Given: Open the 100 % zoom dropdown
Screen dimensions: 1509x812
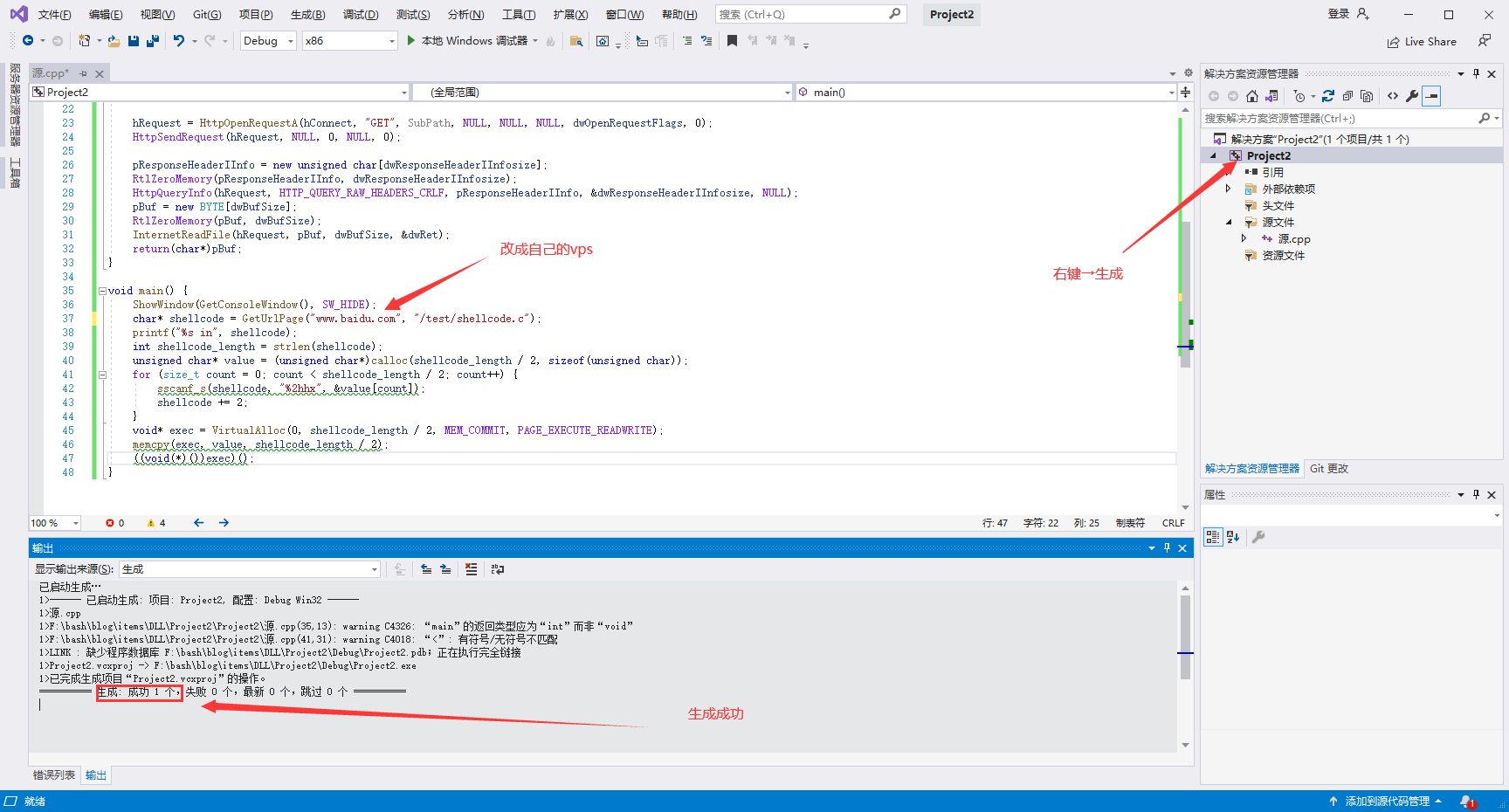Looking at the screenshot, I should (55, 523).
